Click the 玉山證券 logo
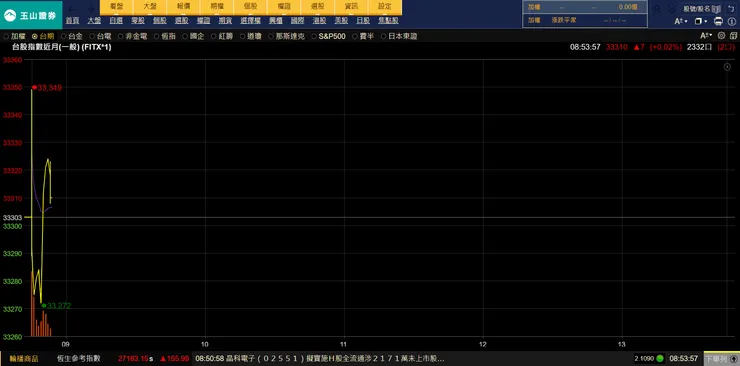Screen dimensions: 740x366 click(31, 15)
